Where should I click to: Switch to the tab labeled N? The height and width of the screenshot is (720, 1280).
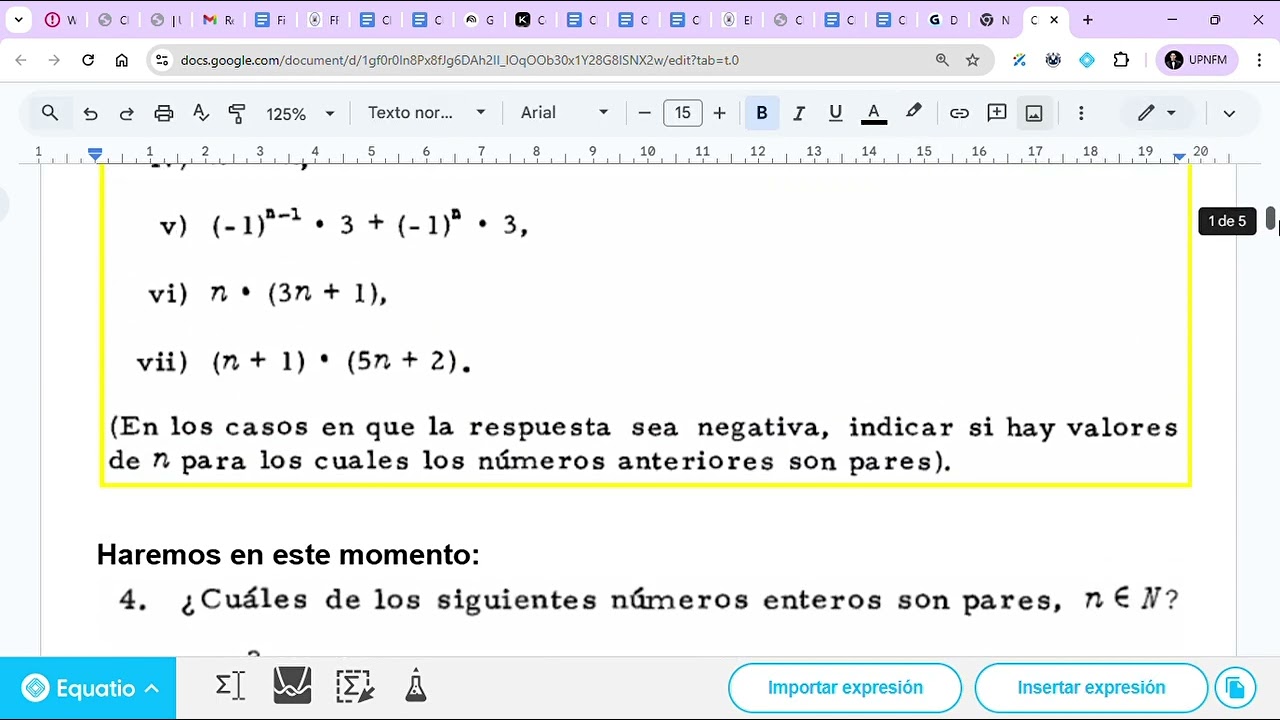pos(995,20)
